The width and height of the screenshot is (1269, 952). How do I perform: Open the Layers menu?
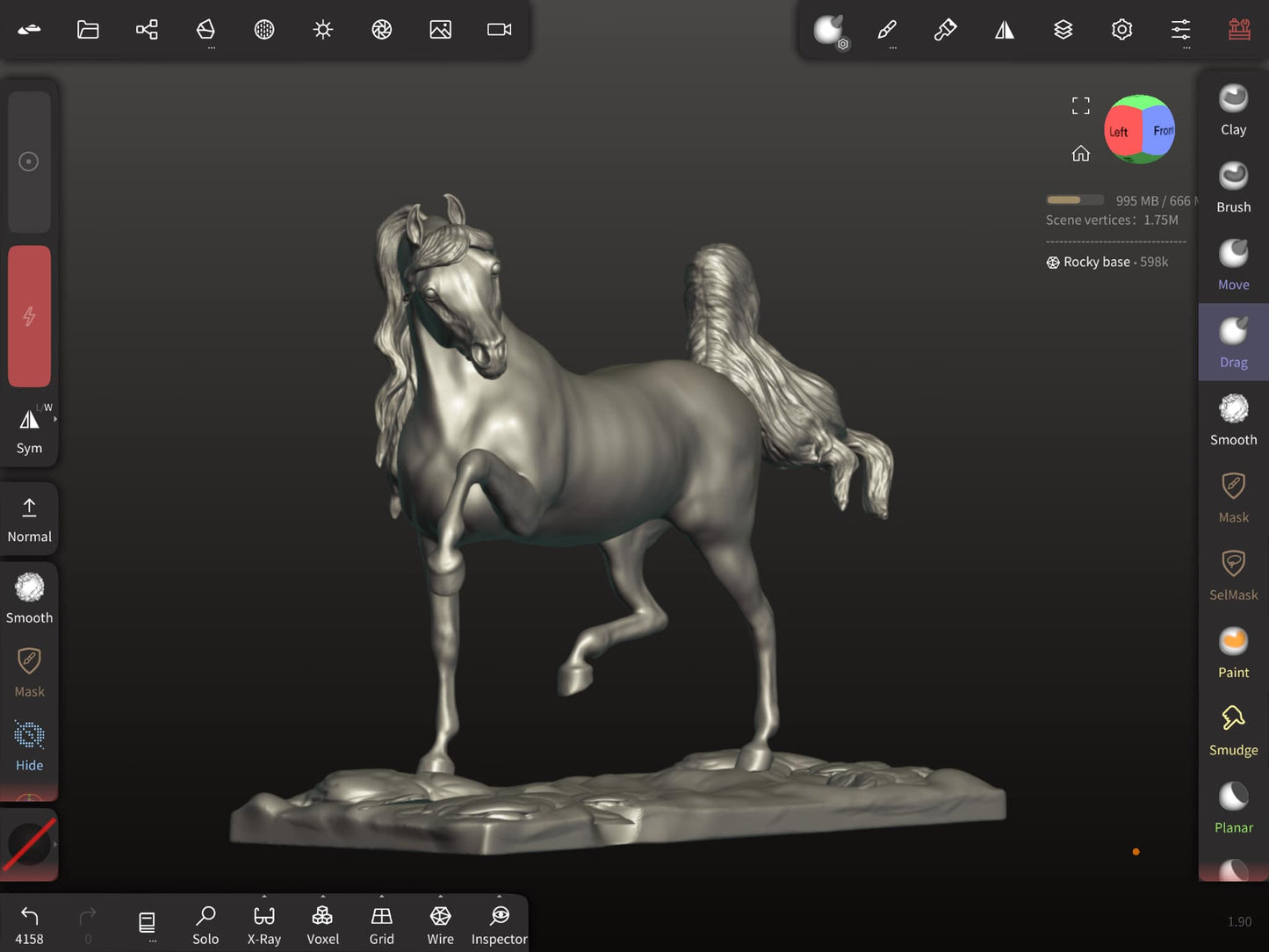click(x=1063, y=30)
